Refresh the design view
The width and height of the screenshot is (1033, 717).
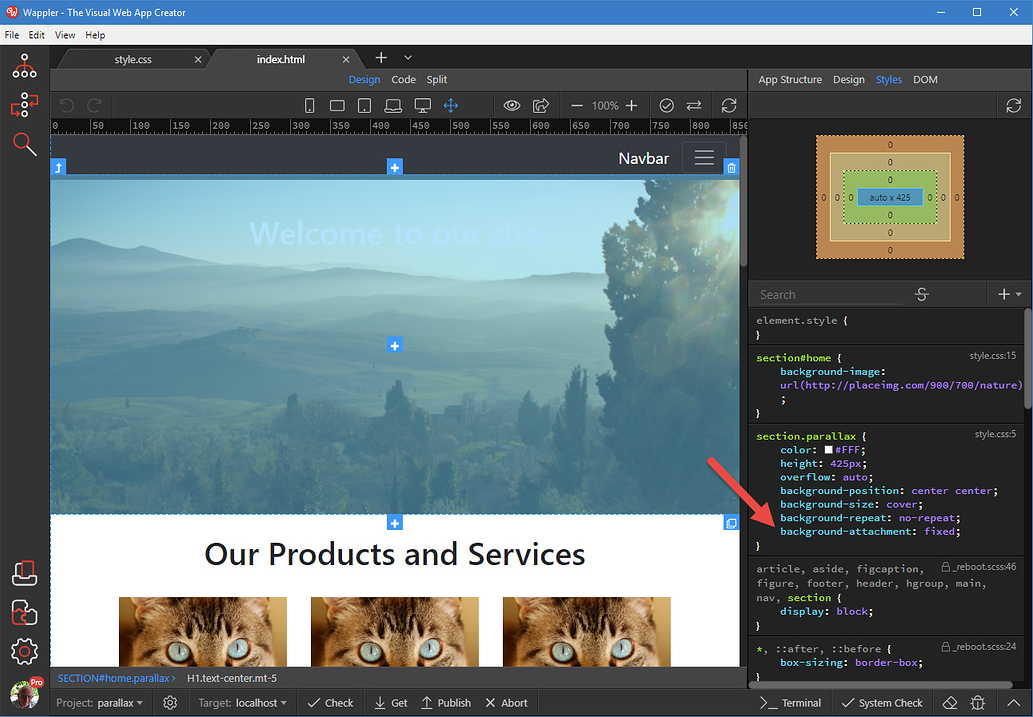728,104
